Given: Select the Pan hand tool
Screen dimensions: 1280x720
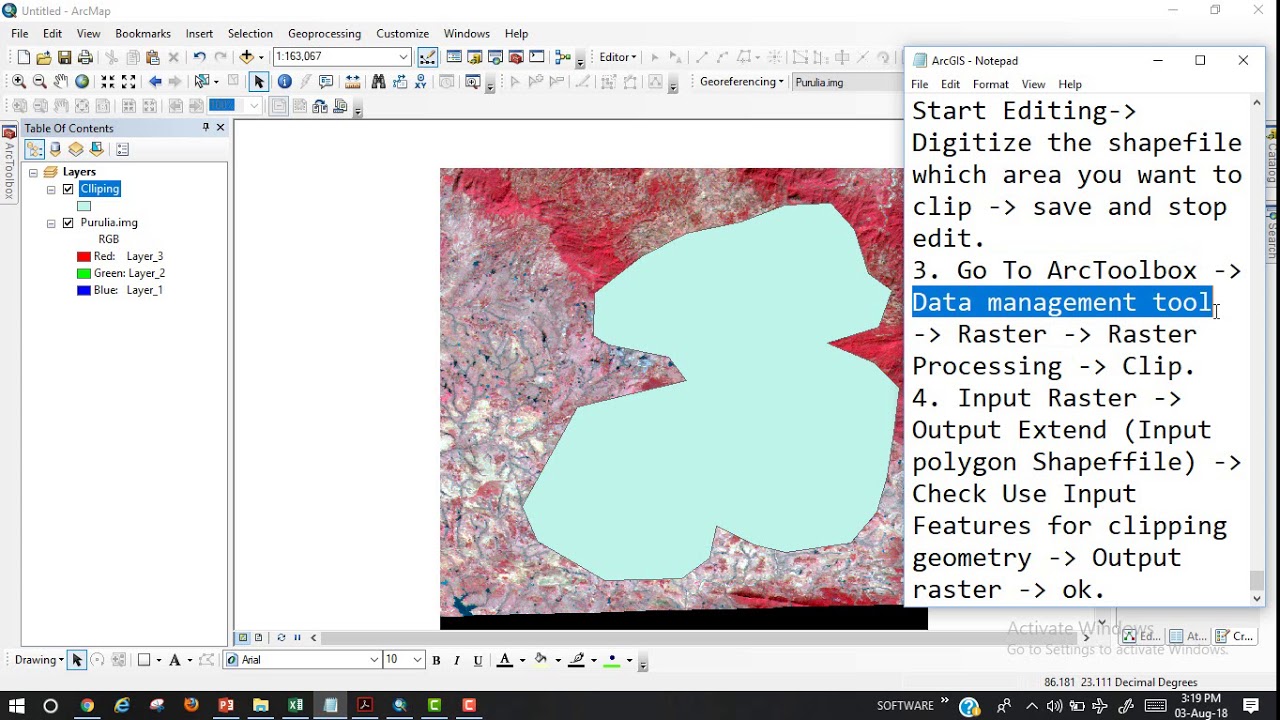Looking at the screenshot, I should pyautogui.click(x=61, y=81).
